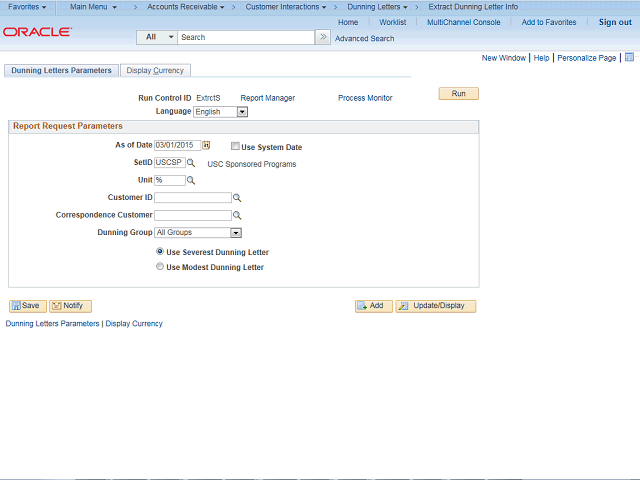Open the Report Manager link
This screenshot has width=640, height=480.
click(267, 98)
